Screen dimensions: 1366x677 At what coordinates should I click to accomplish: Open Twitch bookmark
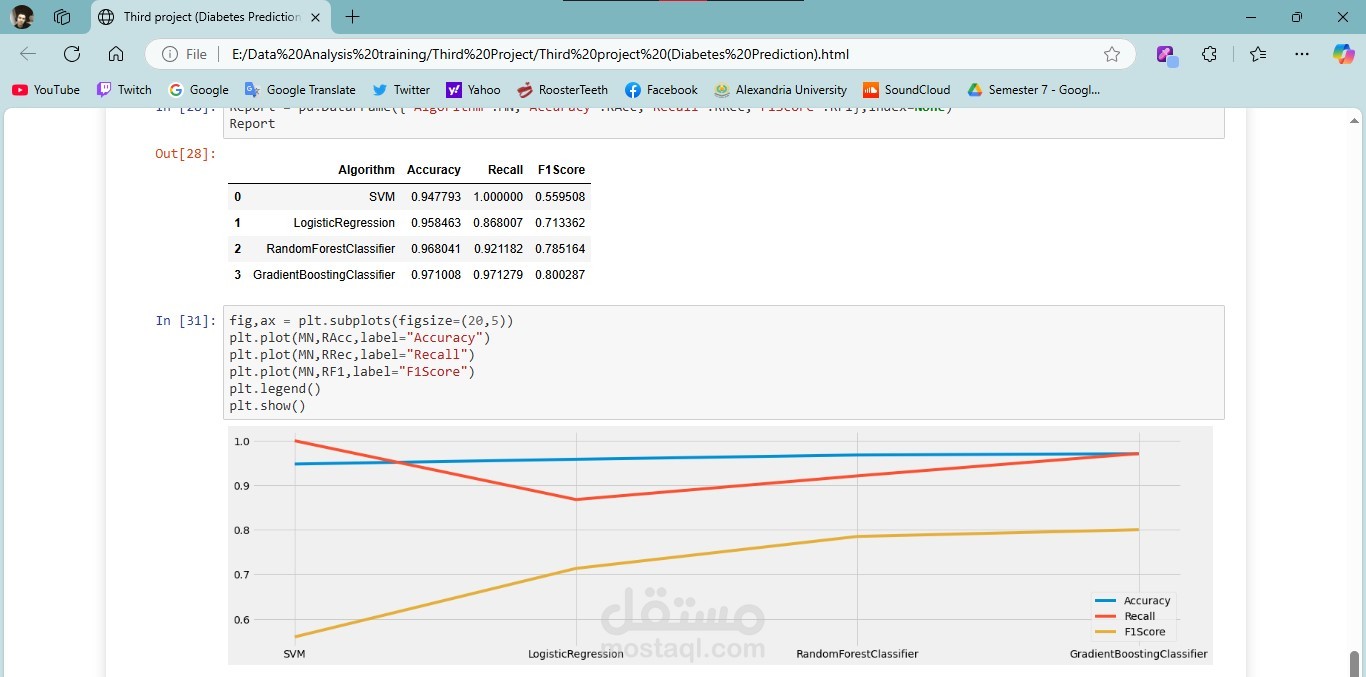[124, 90]
